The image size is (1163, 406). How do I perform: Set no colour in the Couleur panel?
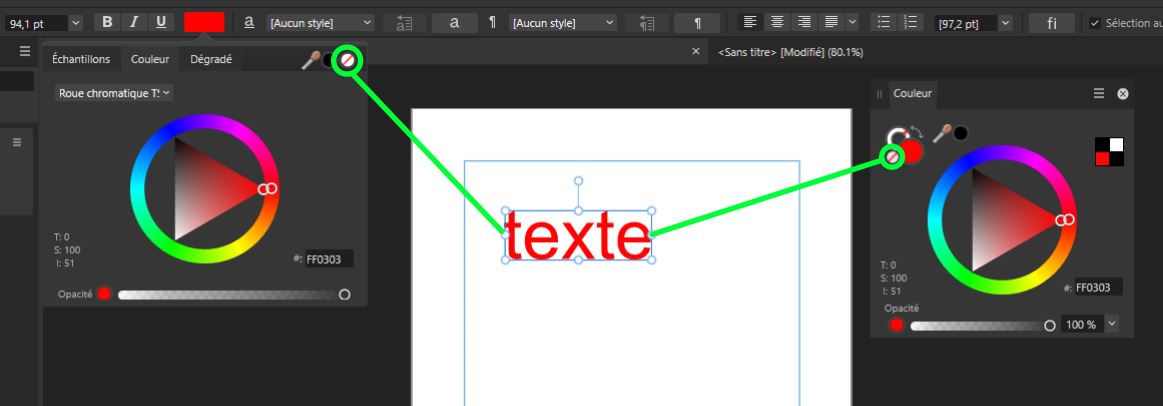pyautogui.click(x=893, y=157)
